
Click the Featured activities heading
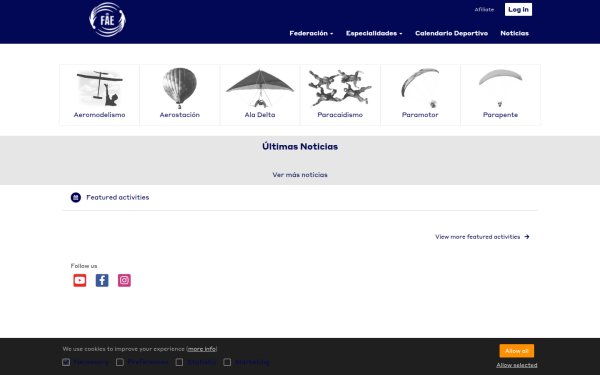click(x=117, y=197)
